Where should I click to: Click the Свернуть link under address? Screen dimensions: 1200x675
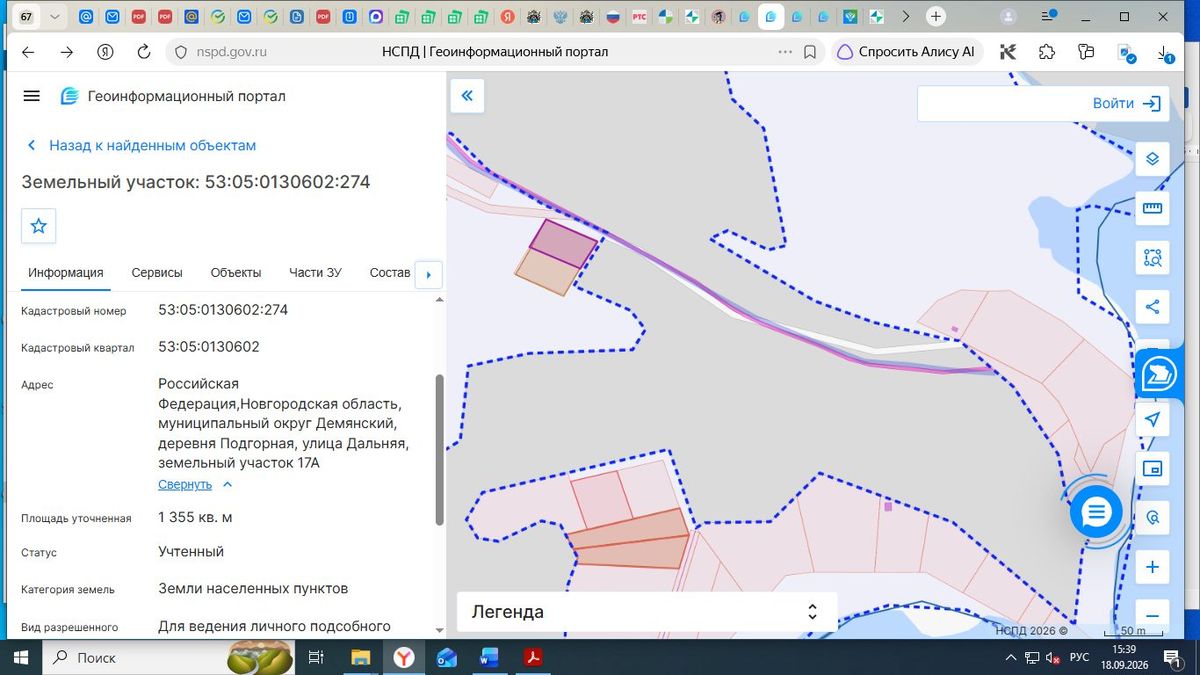pyautogui.click(x=185, y=484)
